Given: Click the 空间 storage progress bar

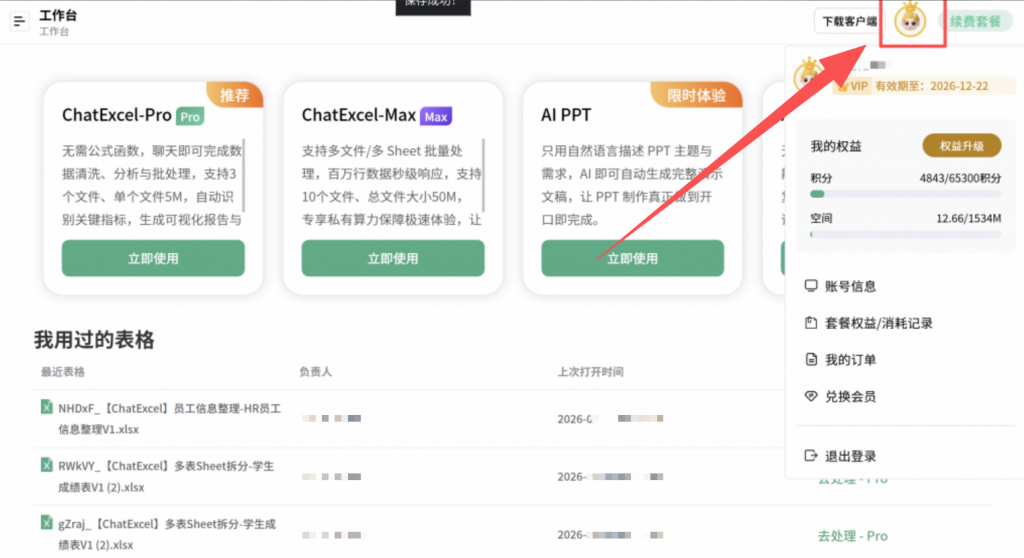Looking at the screenshot, I should coord(905,234).
